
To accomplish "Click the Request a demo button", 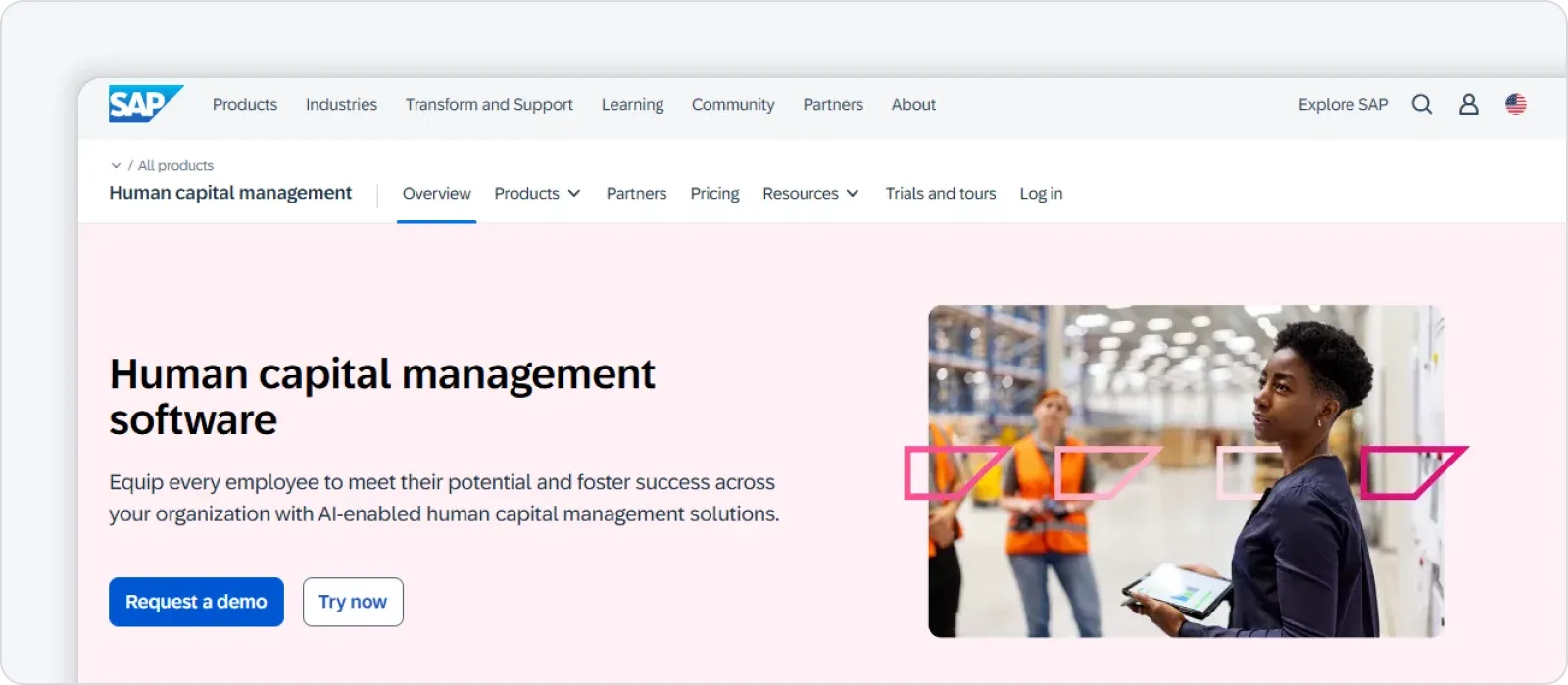I will click(196, 602).
